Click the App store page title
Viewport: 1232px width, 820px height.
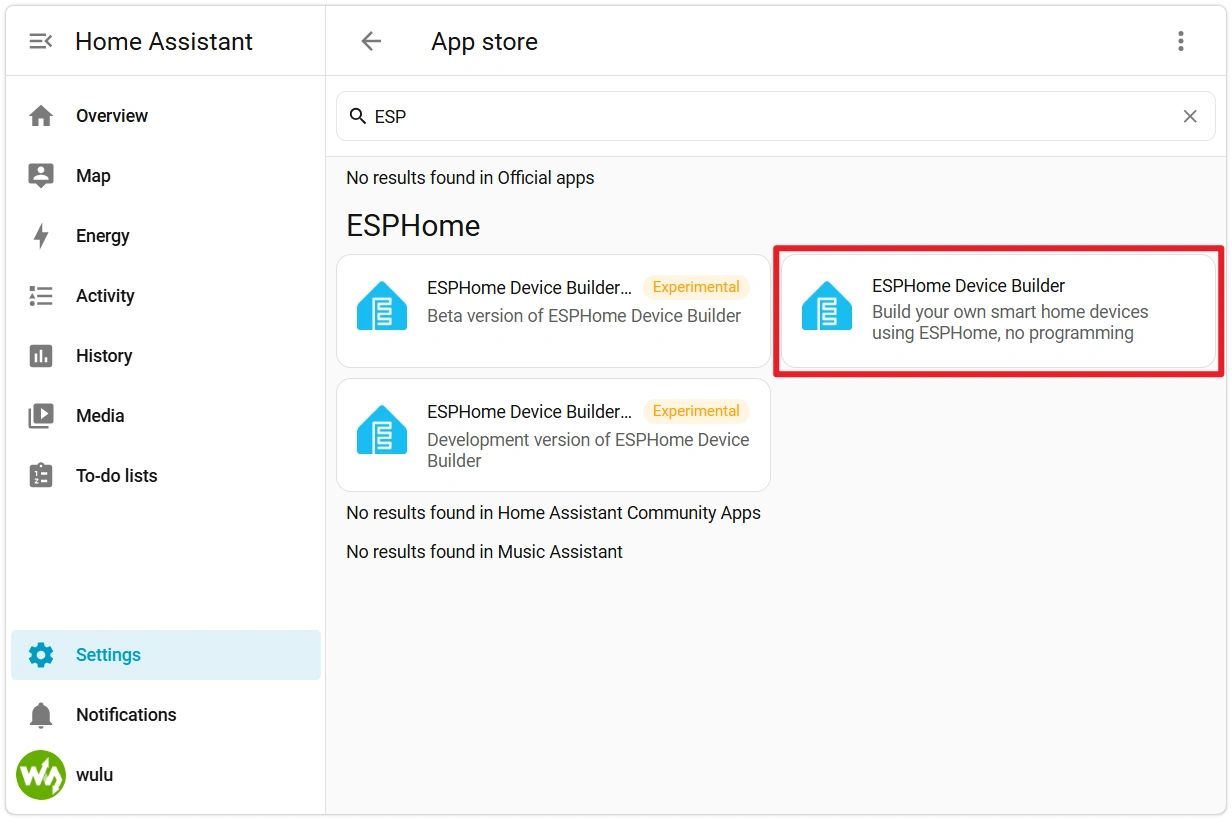tap(485, 42)
